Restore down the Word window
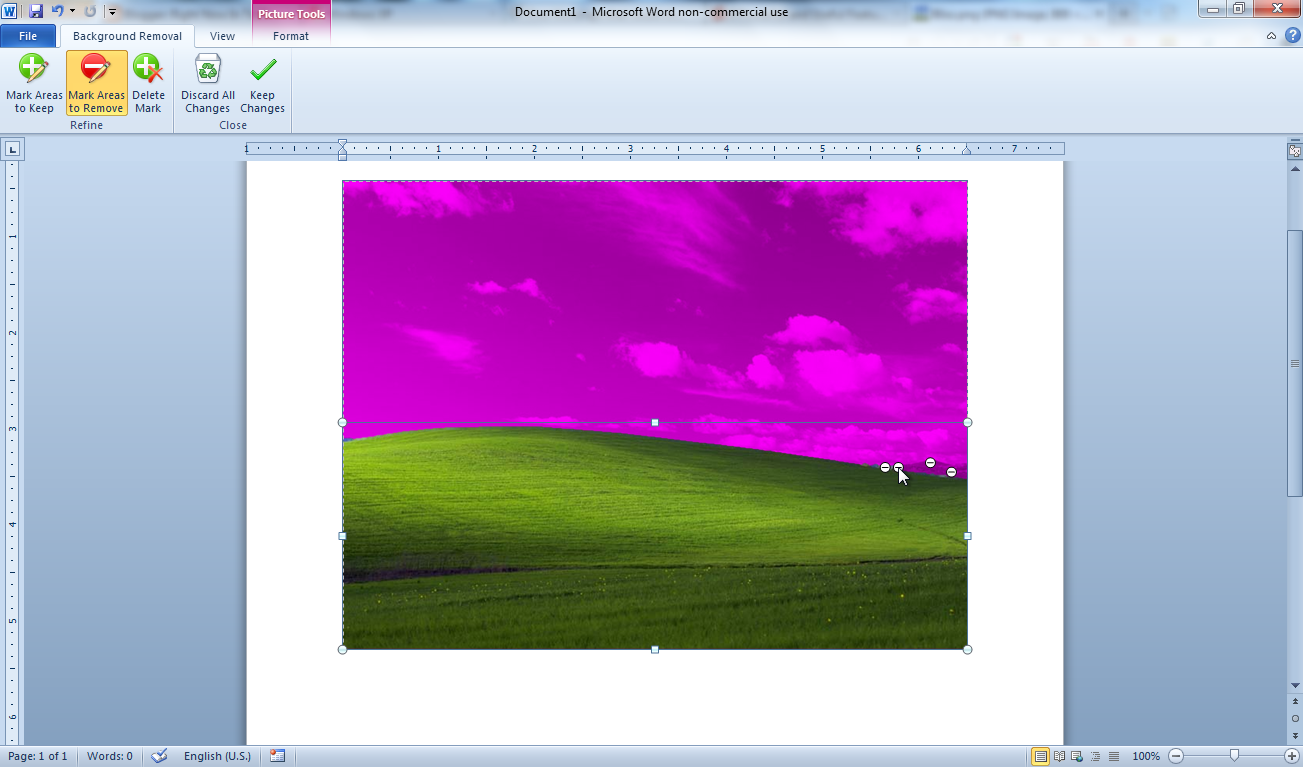The width and height of the screenshot is (1303, 767). click(1238, 9)
